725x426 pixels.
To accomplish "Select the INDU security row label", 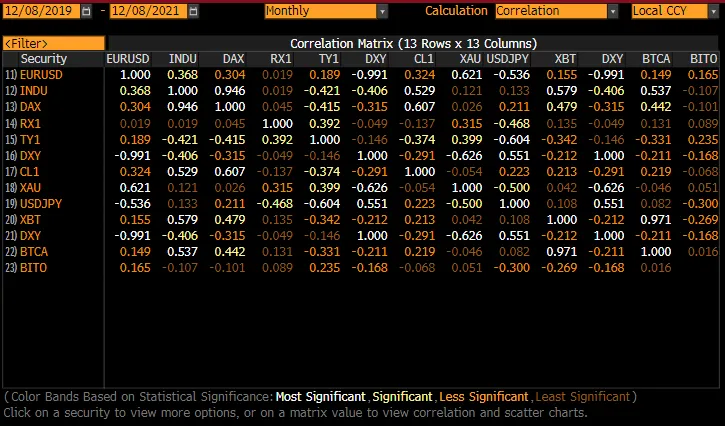I will coord(35,89).
